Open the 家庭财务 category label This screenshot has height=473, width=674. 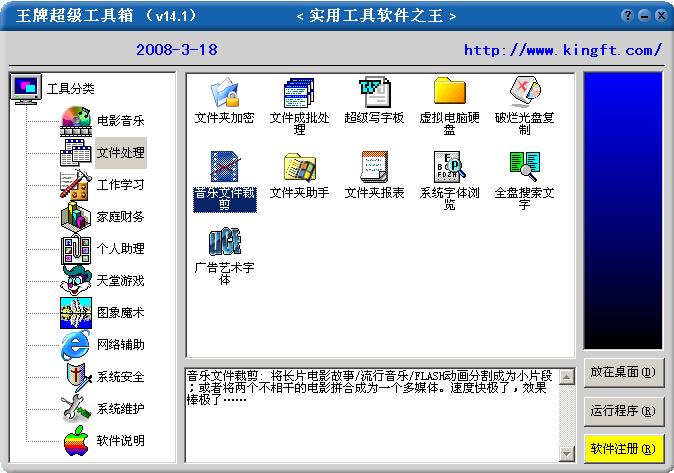[120, 217]
